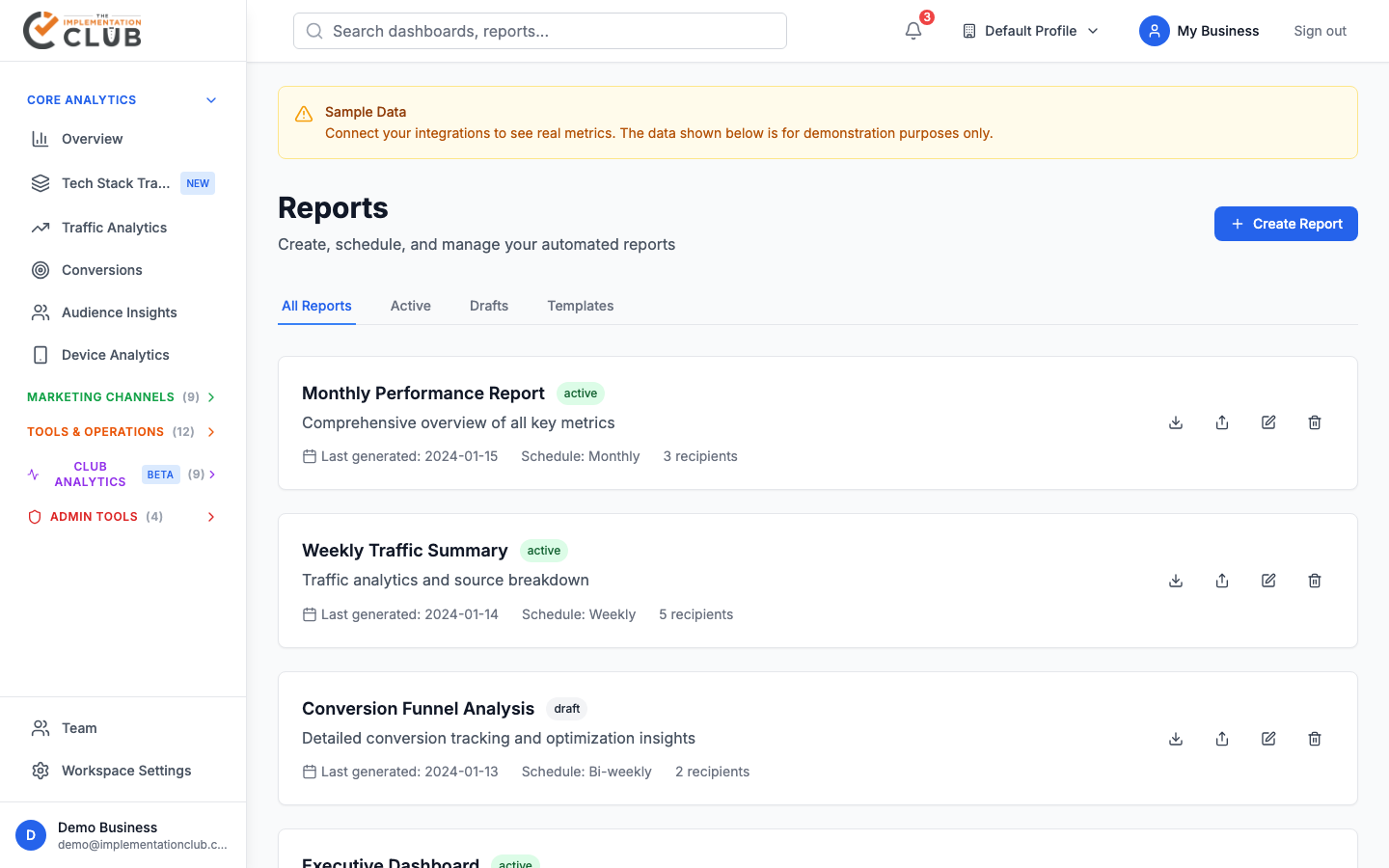Image resolution: width=1389 pixels, height=868 pixels.
Task: Download the Conversion Funnel Analysis report
Action: tap(1176, 739)
